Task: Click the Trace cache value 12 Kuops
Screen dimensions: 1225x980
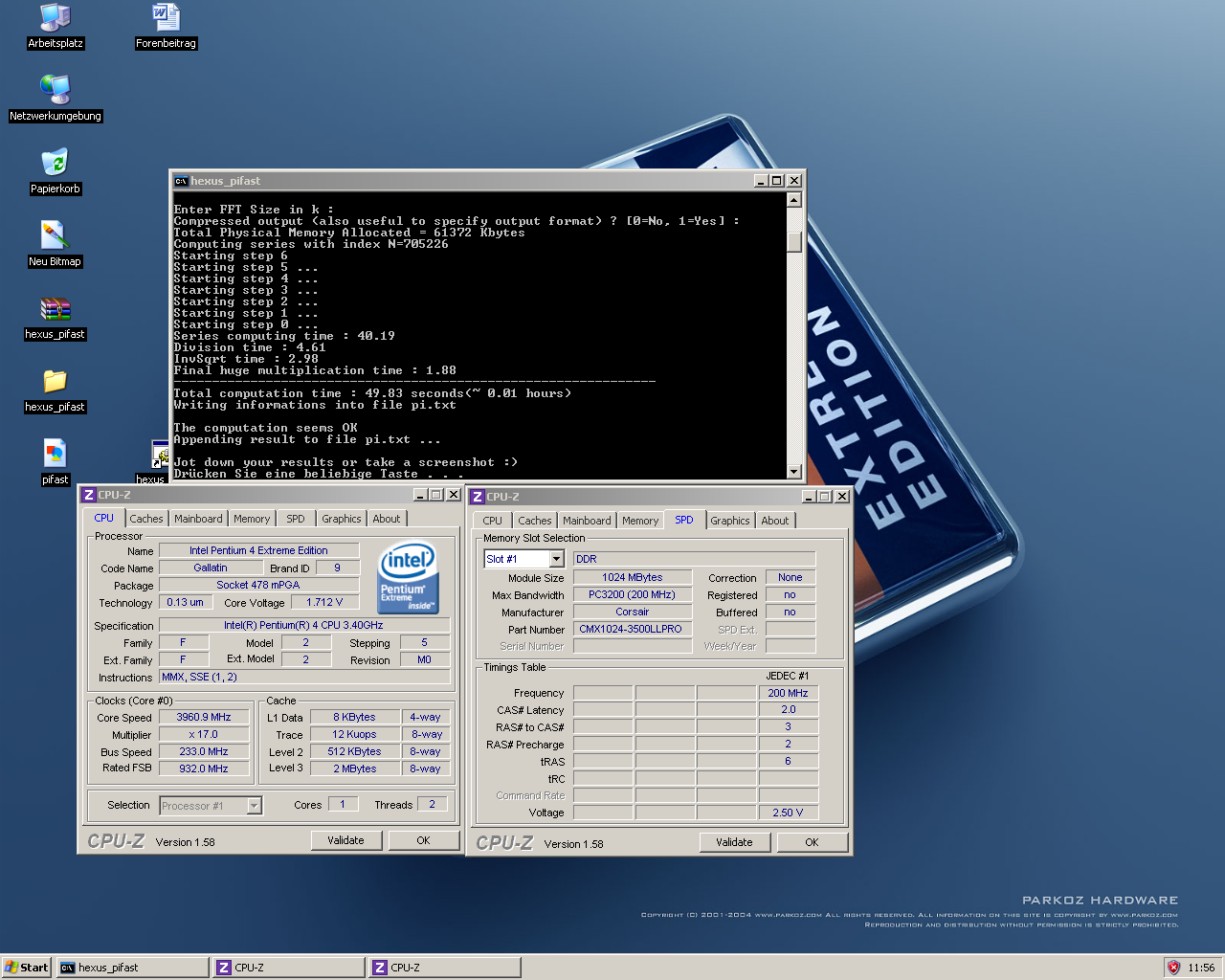Action: click(x=355, y=734)
